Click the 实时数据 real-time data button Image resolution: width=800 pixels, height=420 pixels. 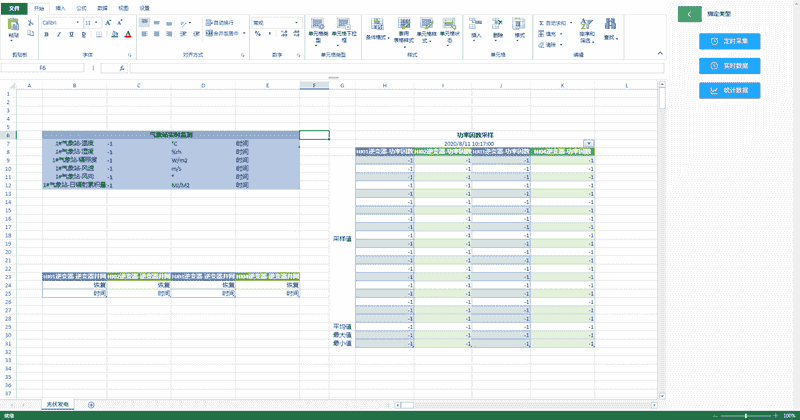pos(730,66)
